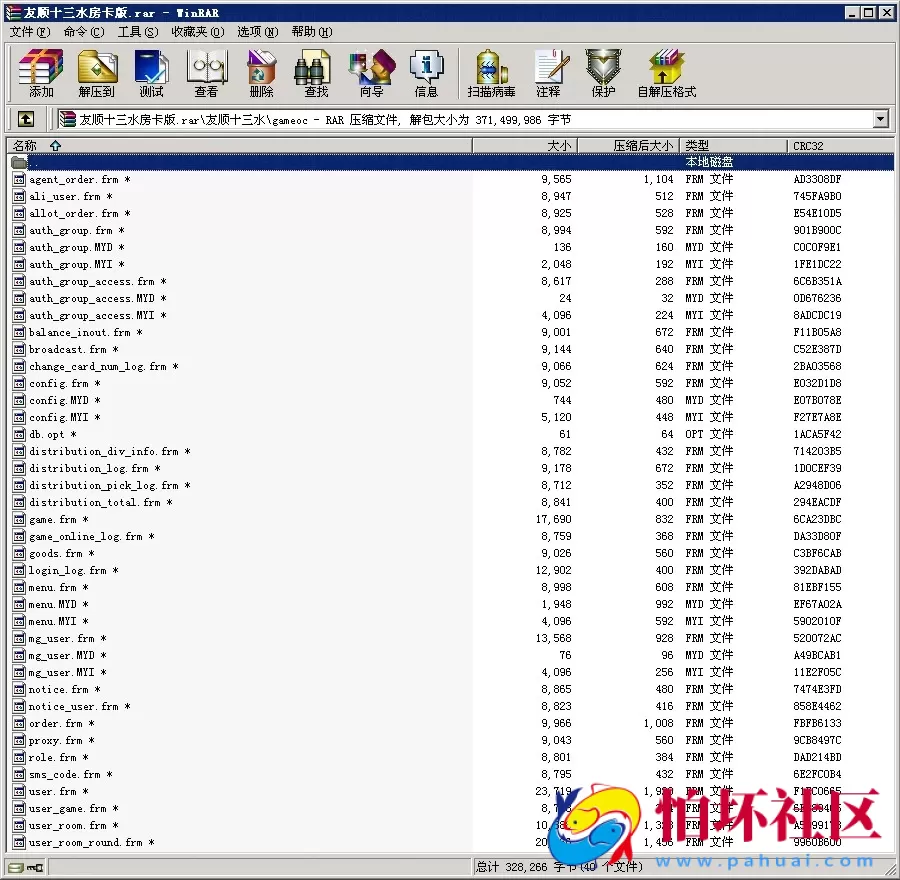
Task: Launch the 向导 (Wizard) tool
Action: pos(371,74)
